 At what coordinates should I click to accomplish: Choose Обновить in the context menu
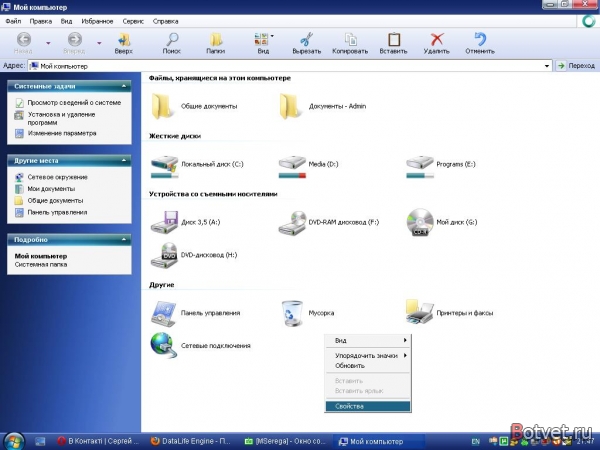pos(368,365)
